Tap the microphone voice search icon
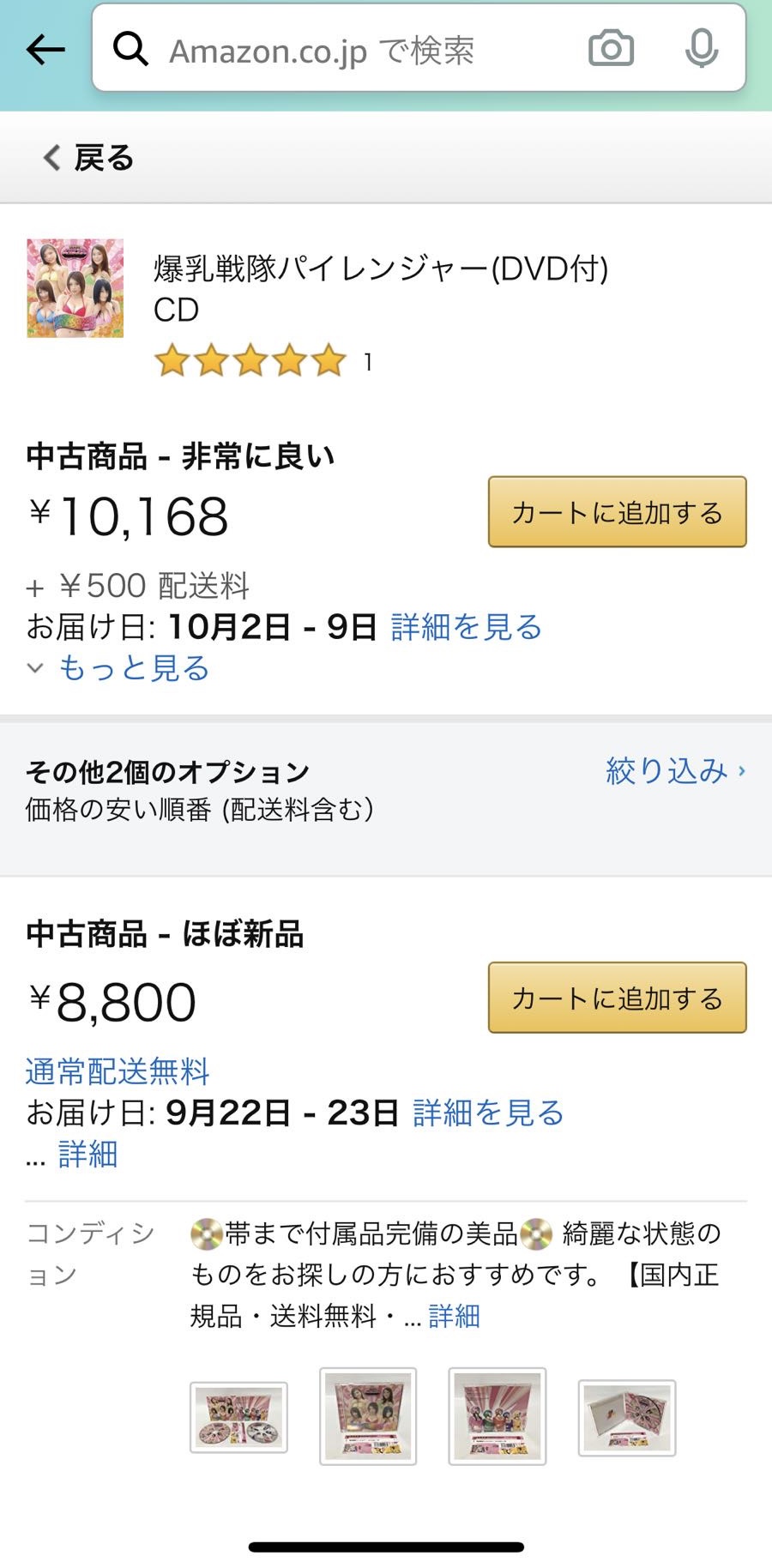The width and height of the screenshot is (772, 1568). (701, 49)
